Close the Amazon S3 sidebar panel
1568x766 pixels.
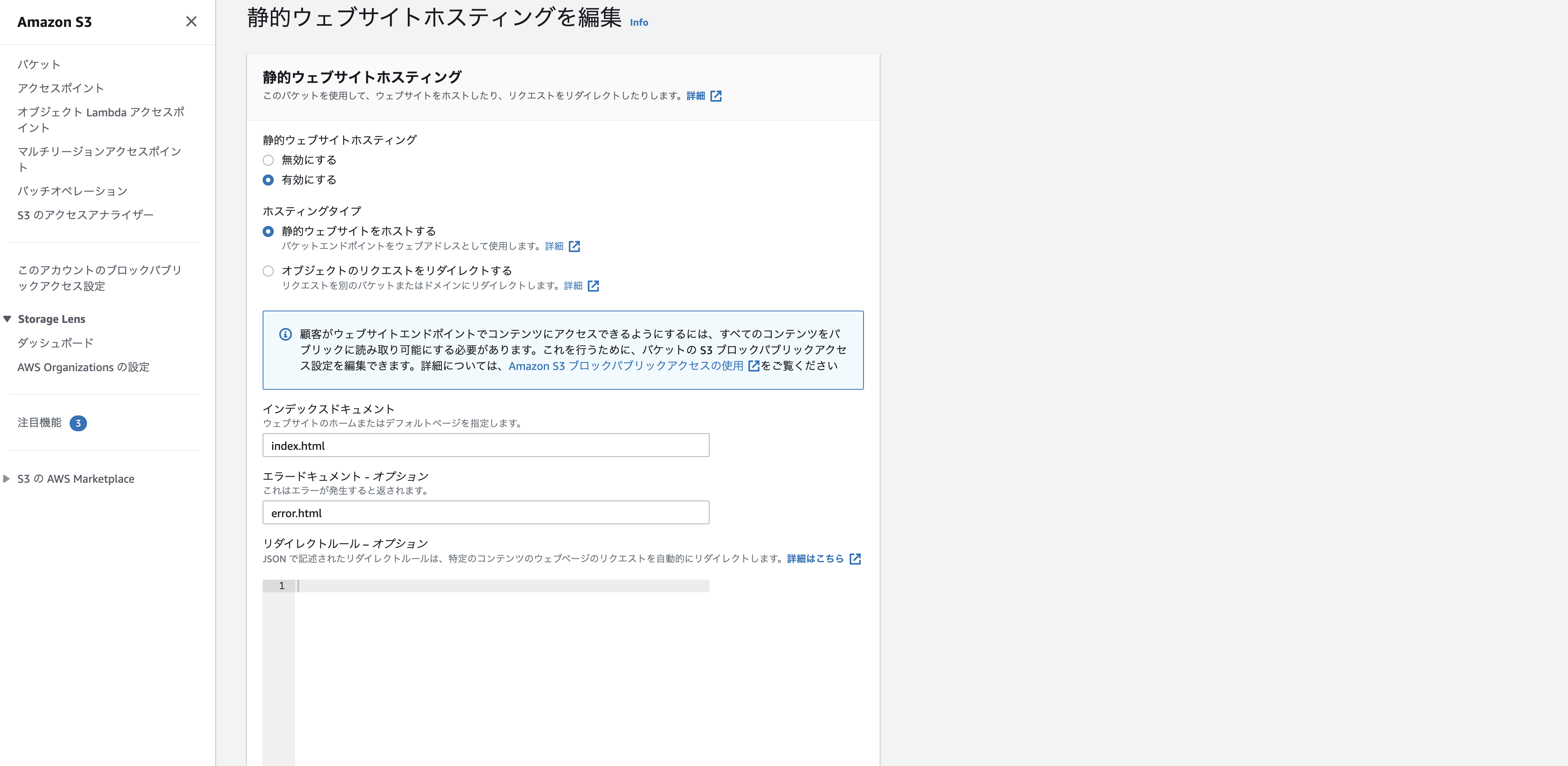(x=191, y=22)
